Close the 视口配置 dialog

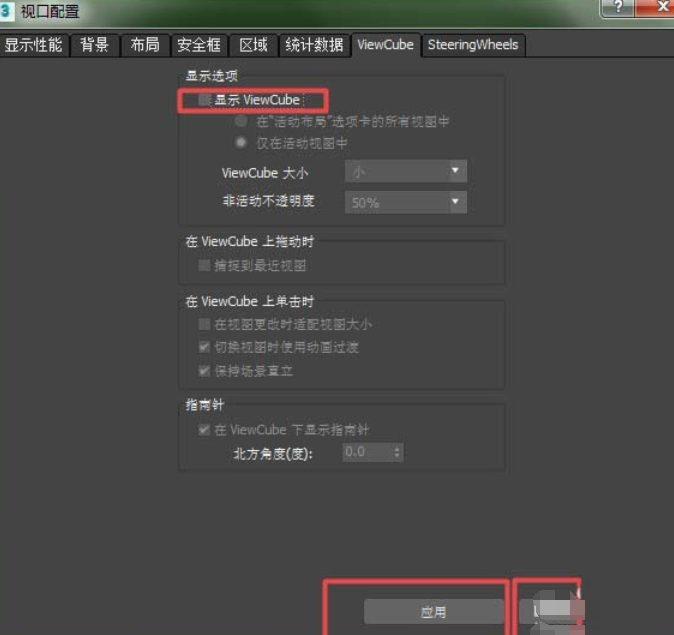coord(657,8)
